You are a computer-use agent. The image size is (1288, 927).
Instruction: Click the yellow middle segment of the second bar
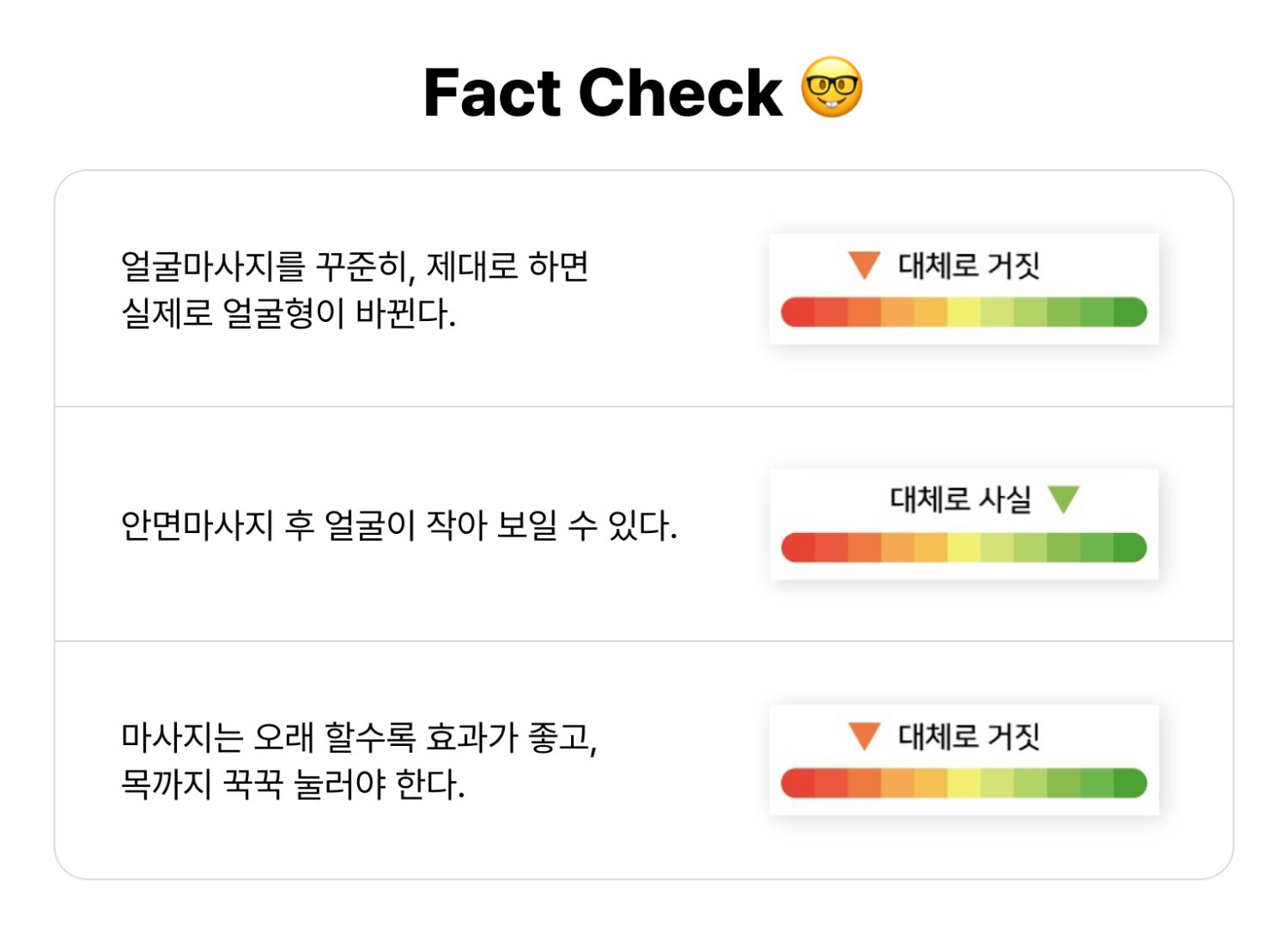[x=963, y=548]
